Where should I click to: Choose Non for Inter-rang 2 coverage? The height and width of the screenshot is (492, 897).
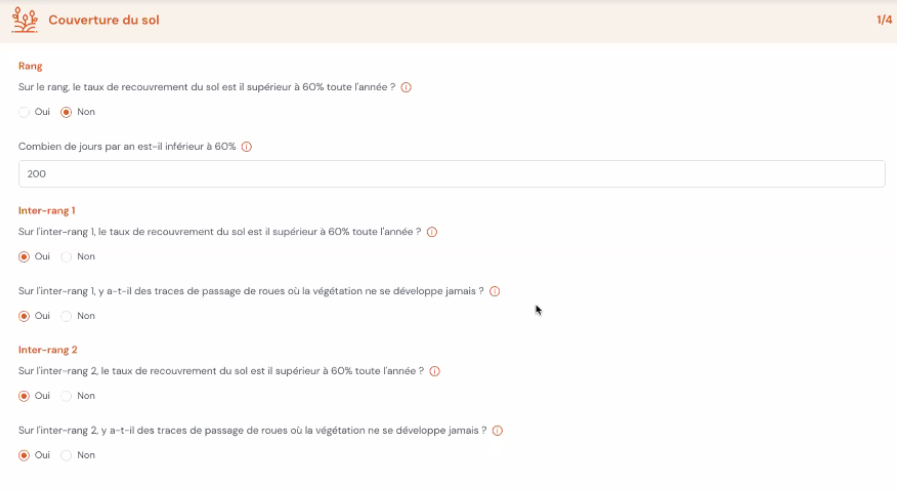(x=66, y=396)
